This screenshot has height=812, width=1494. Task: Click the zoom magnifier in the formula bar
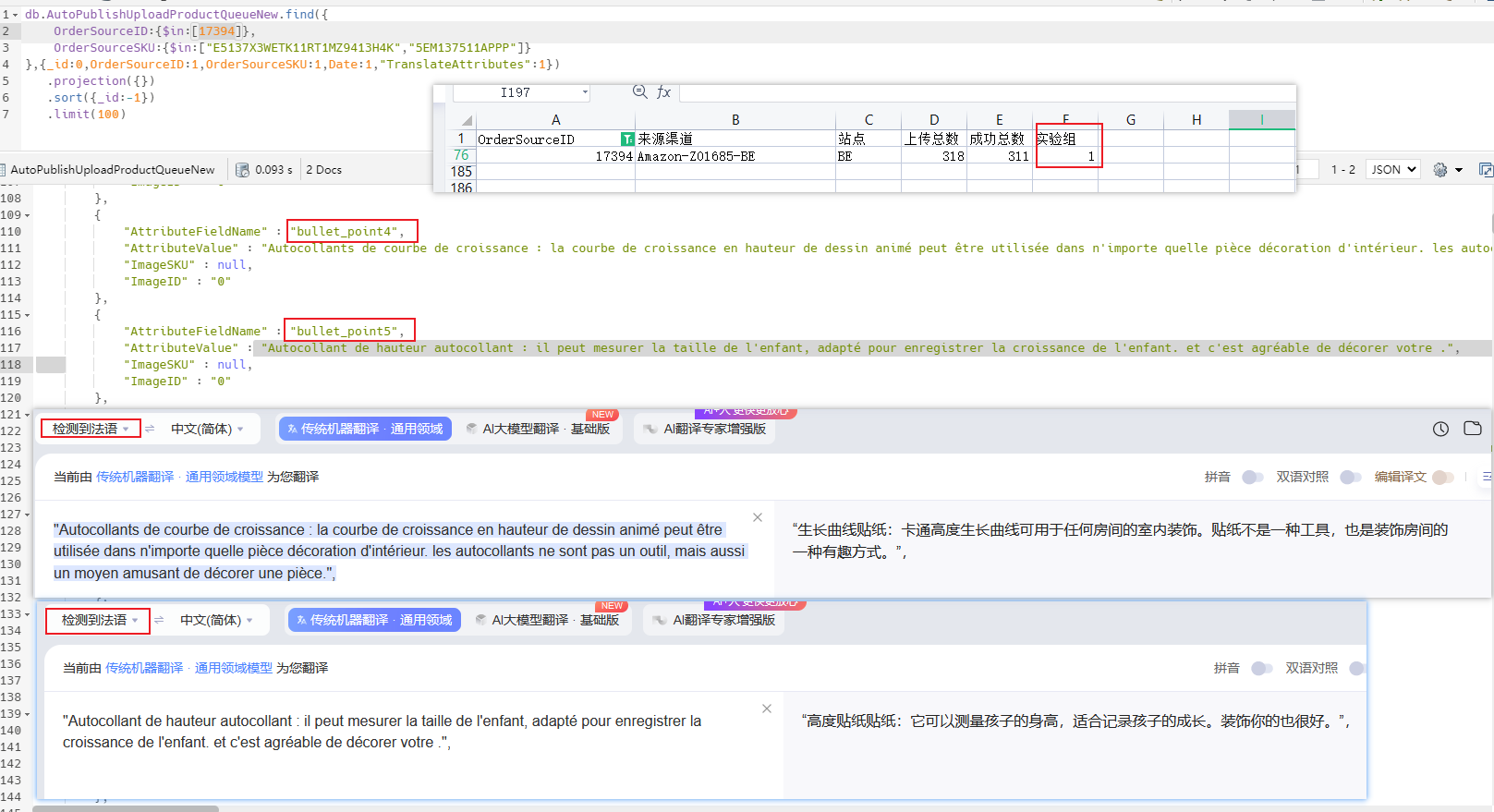[639, 91]
